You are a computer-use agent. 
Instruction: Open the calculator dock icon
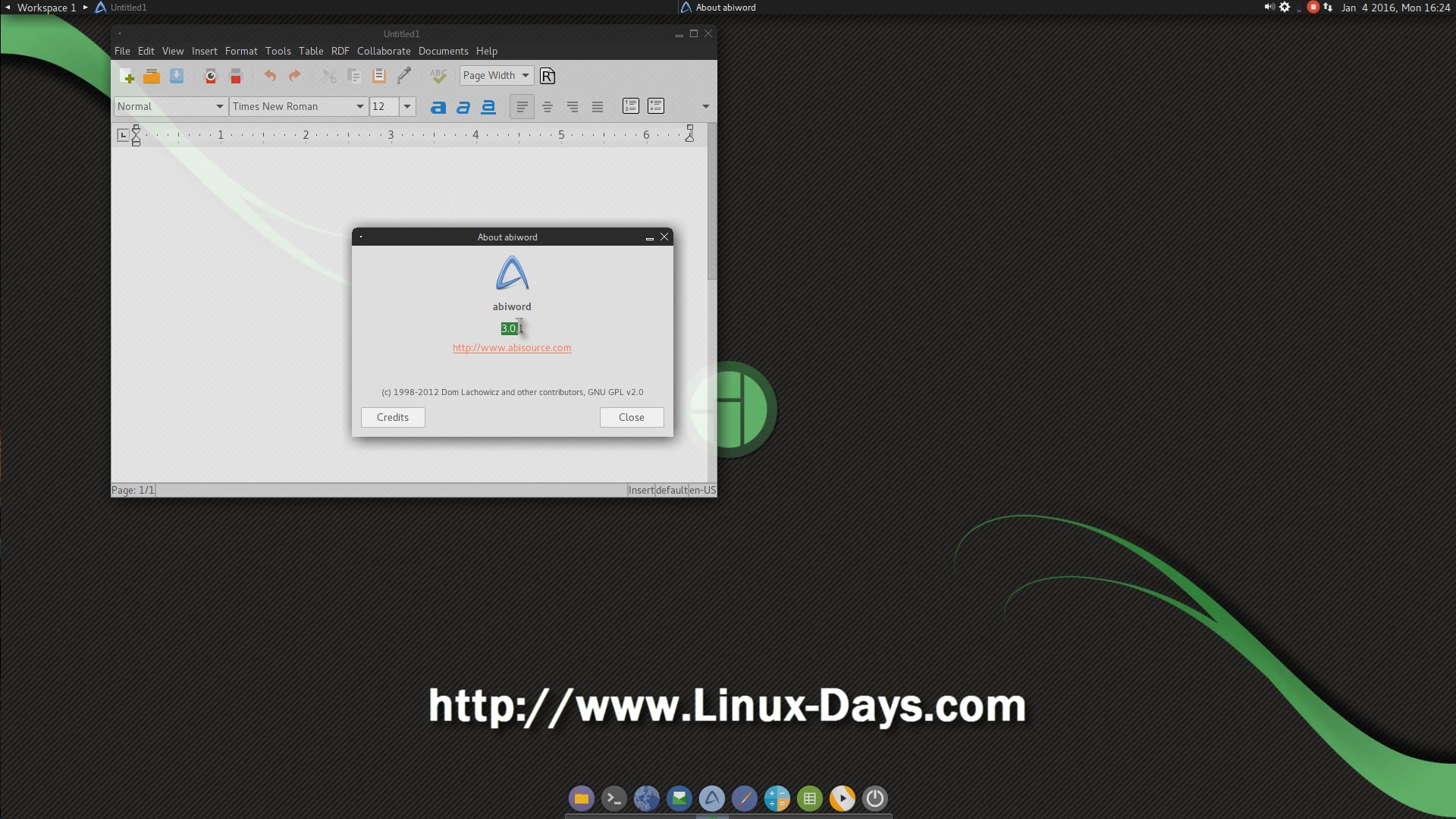pyautogui.click(x=777, y=798)
